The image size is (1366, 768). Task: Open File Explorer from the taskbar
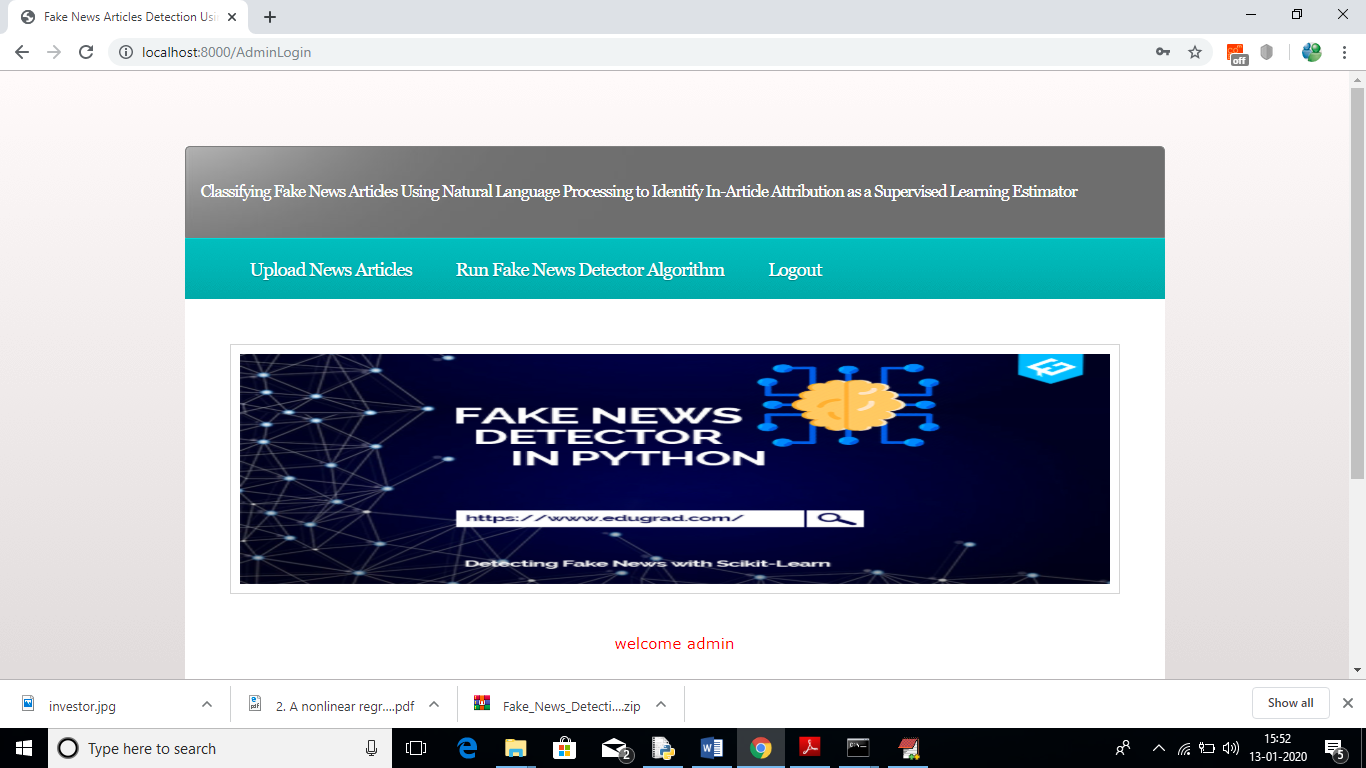coord(516,748)
